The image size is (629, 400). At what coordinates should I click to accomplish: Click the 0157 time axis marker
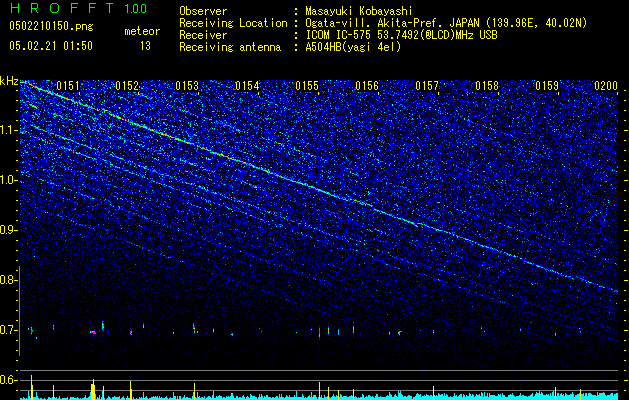[427, 86]
